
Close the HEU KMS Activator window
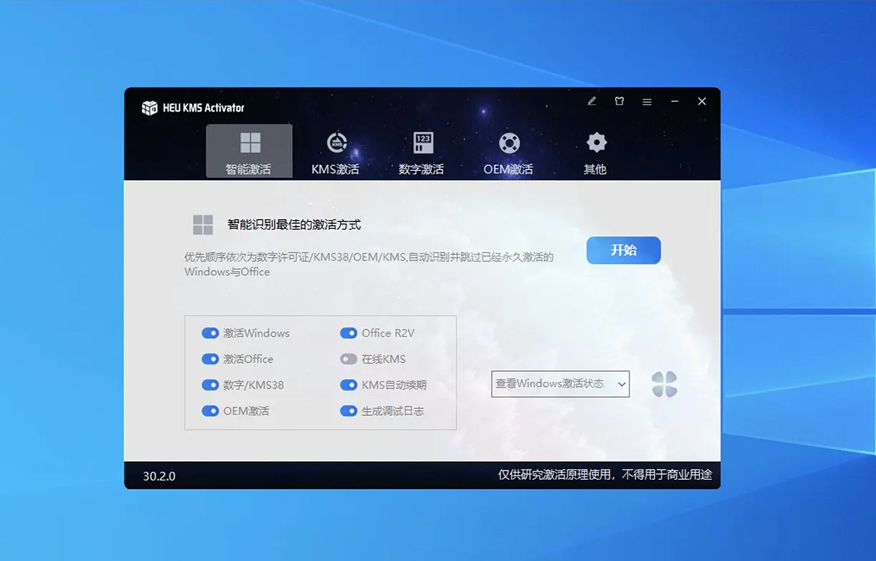click(x=702, y=101)
